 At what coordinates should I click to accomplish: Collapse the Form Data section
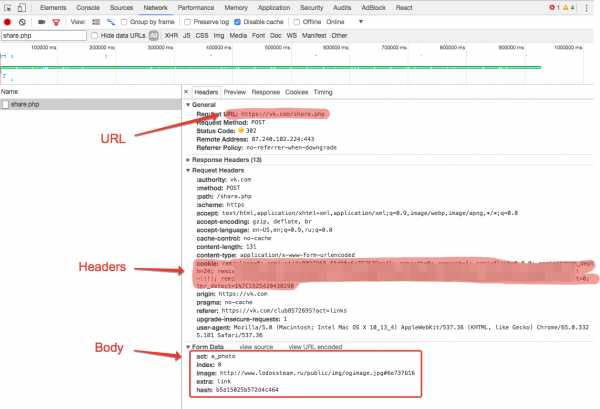(188, 347)
